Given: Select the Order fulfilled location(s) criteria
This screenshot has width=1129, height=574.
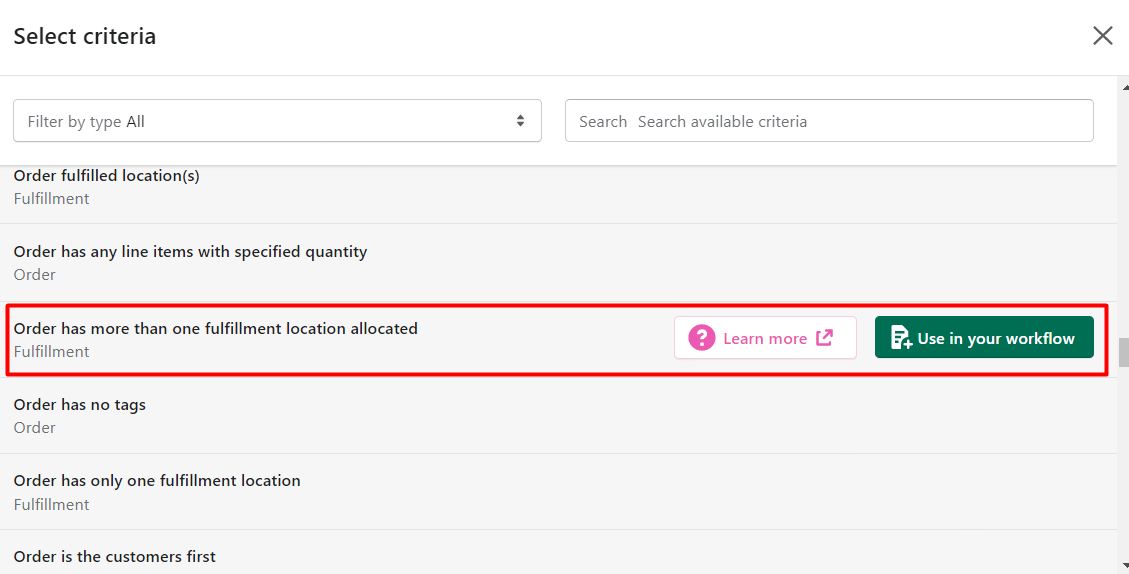Looking at the screenshot, I should pos(558,187).
